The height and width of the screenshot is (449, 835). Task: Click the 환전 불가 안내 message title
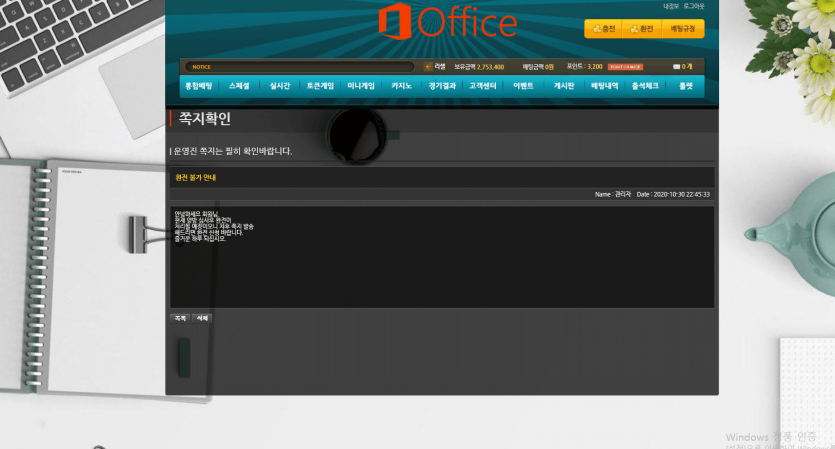coord(195,177)
